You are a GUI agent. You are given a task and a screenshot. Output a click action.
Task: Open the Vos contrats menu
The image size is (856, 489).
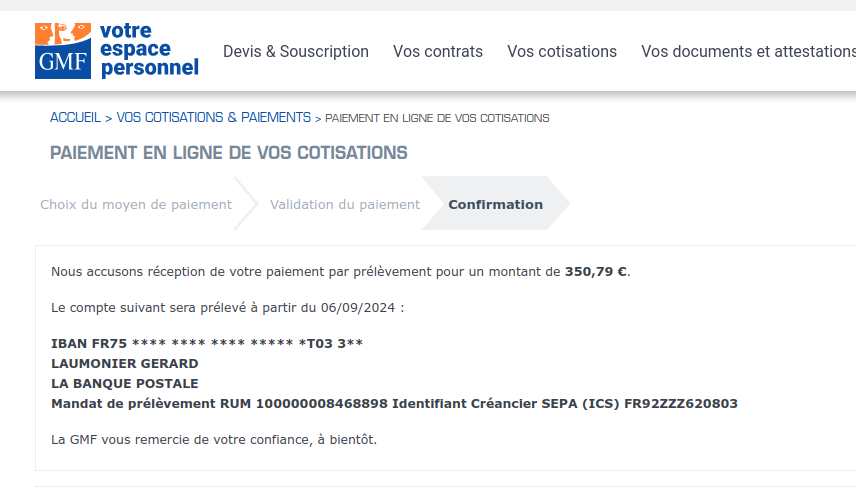(438, 51)
